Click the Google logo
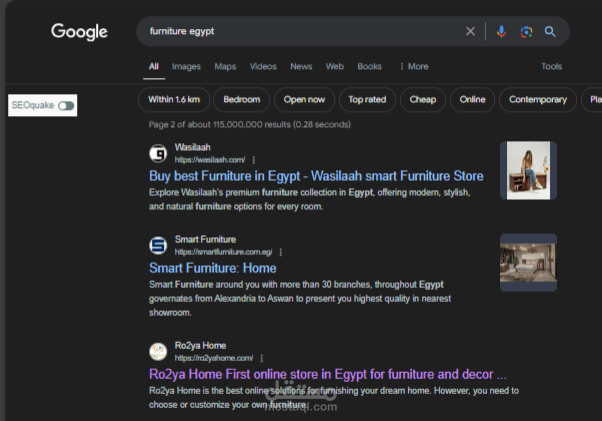 pyautogui.click(x=80, y=32)
